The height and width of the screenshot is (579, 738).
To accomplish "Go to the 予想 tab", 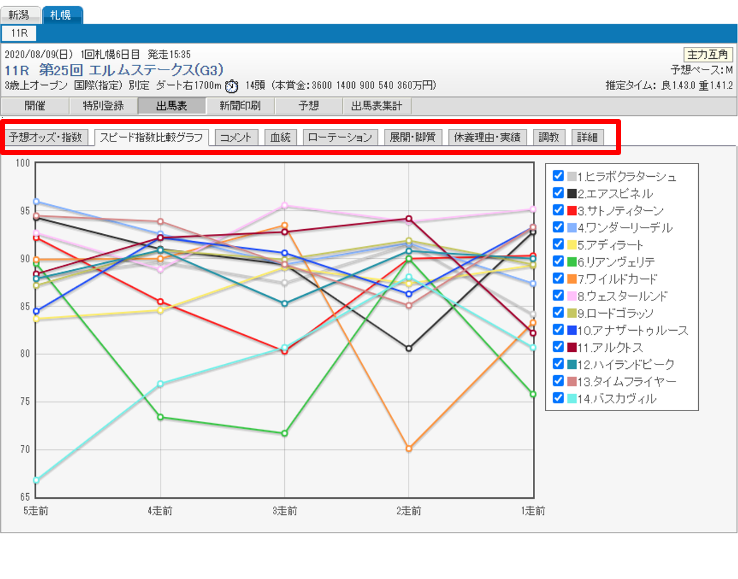I will coord(308,106).
